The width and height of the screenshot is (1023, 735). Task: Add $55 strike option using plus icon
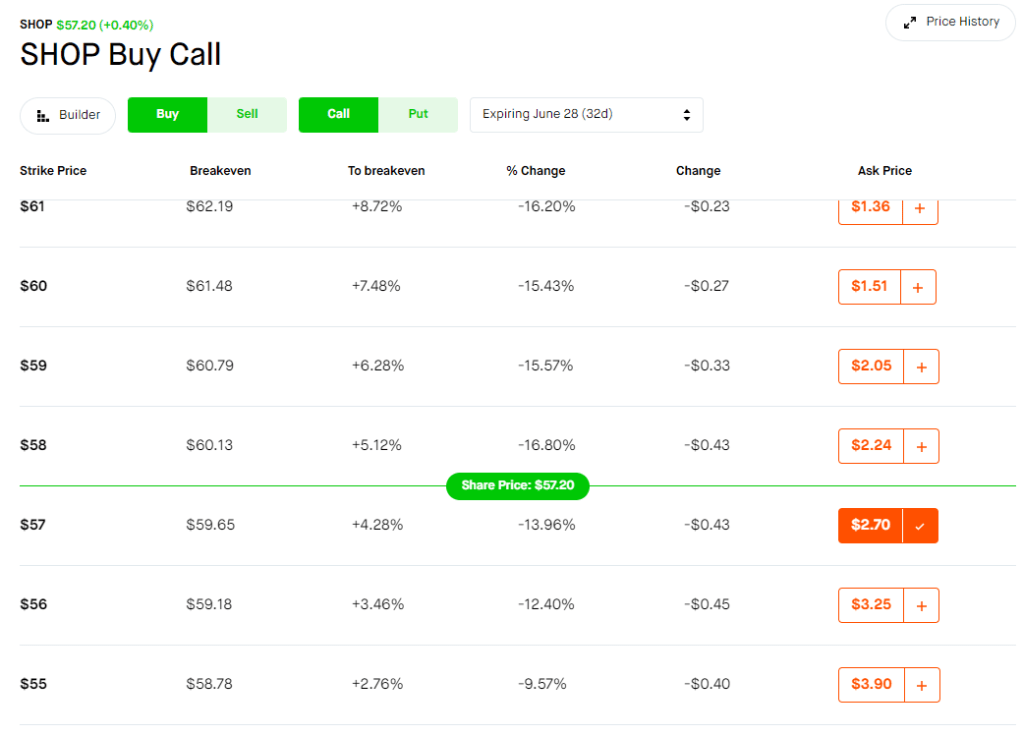921,685
